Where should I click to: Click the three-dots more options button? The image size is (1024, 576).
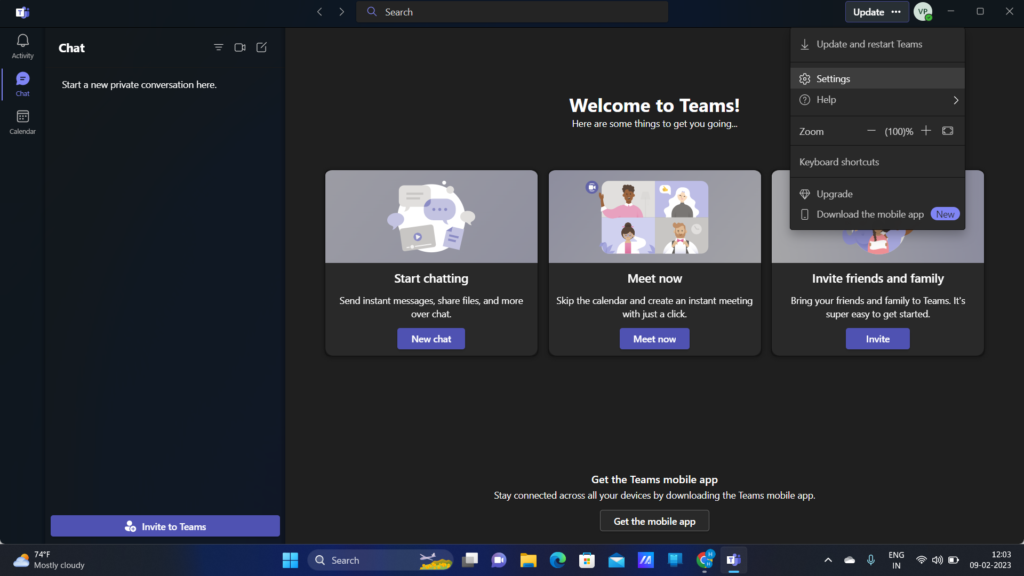pyautogui.click(x=896, y=12)
